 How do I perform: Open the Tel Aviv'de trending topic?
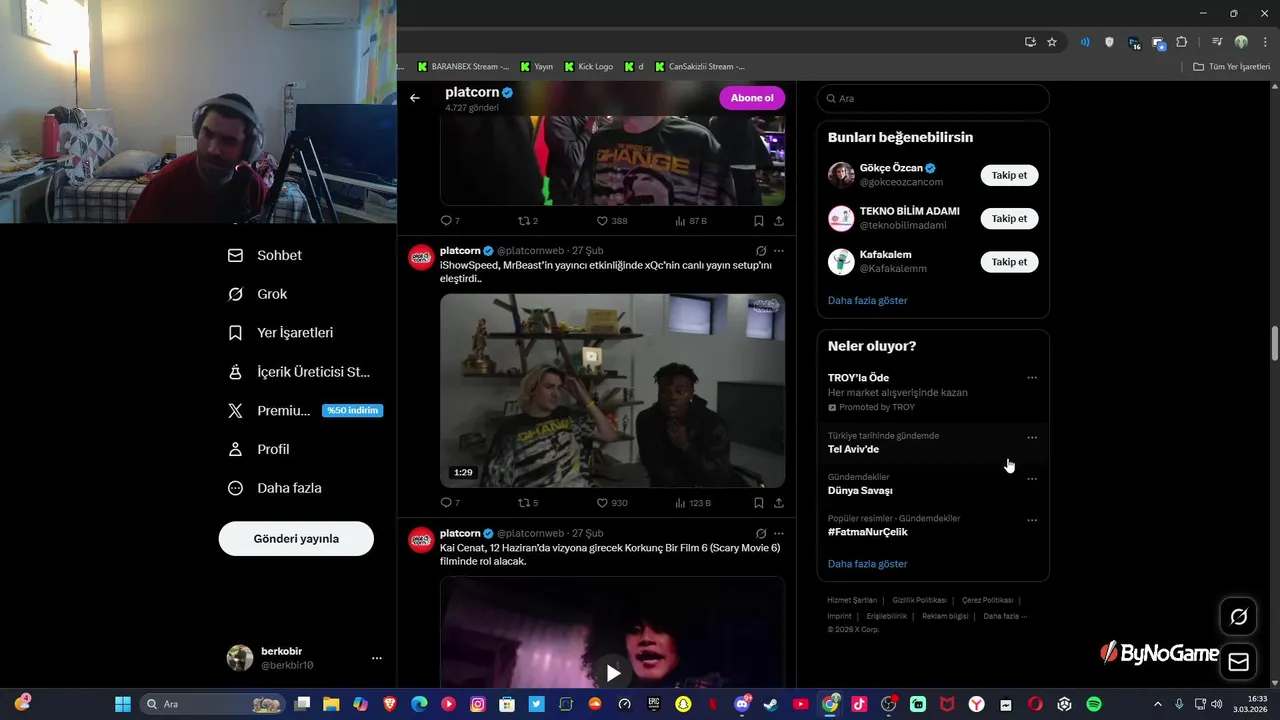(x=853, y=449)
